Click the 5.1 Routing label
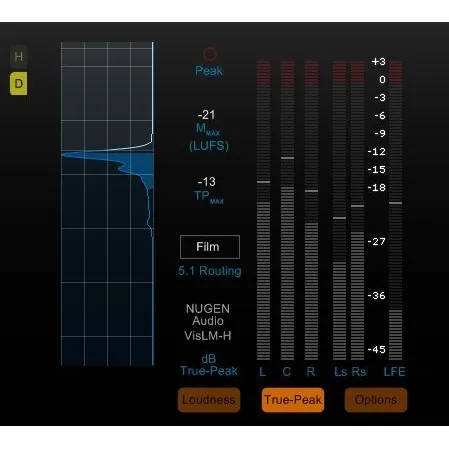449x449 pixels. point(210,271)
